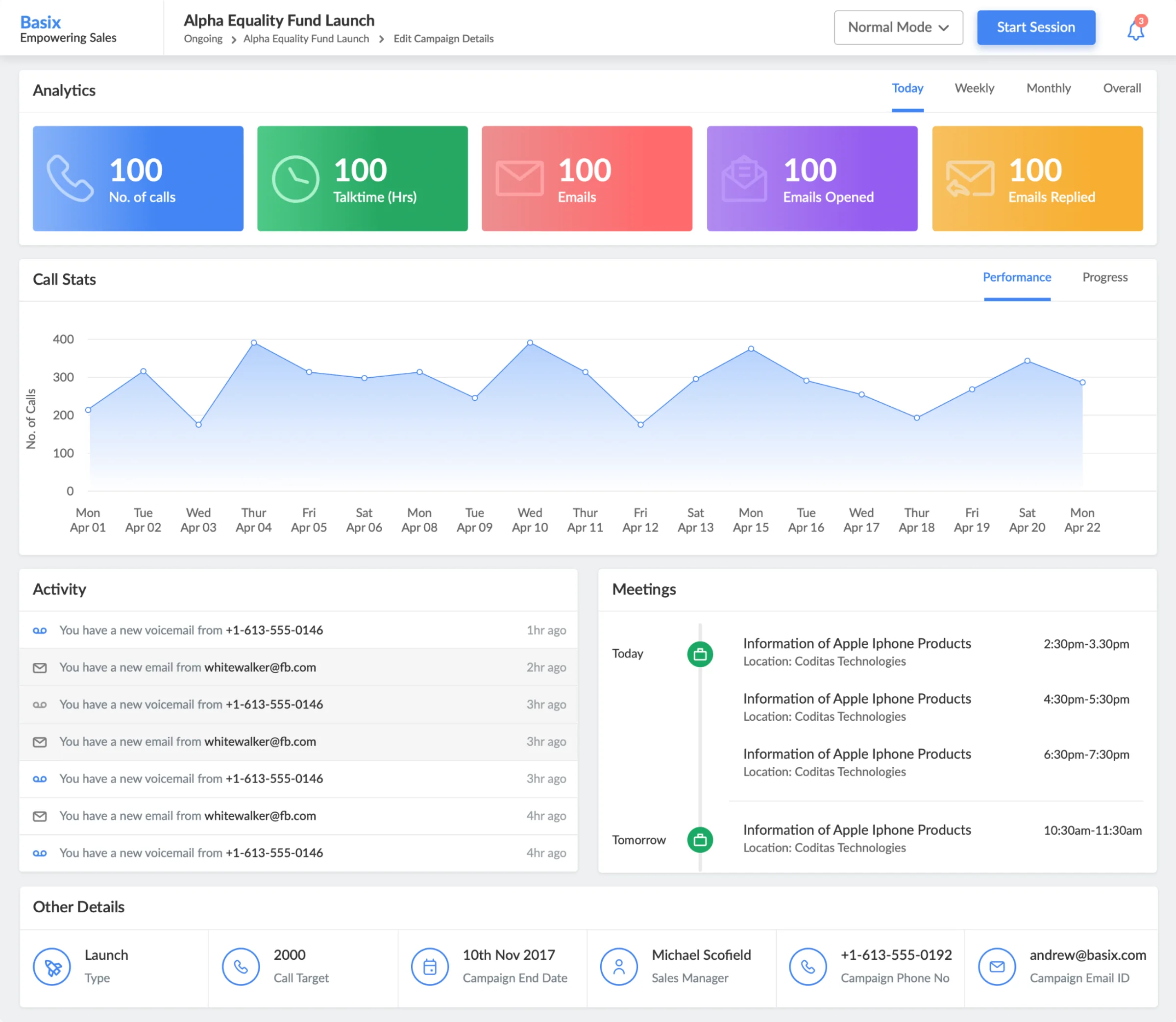
Task: Select the Performance tab in Call Stats
Action: [x=1016, y=278]
